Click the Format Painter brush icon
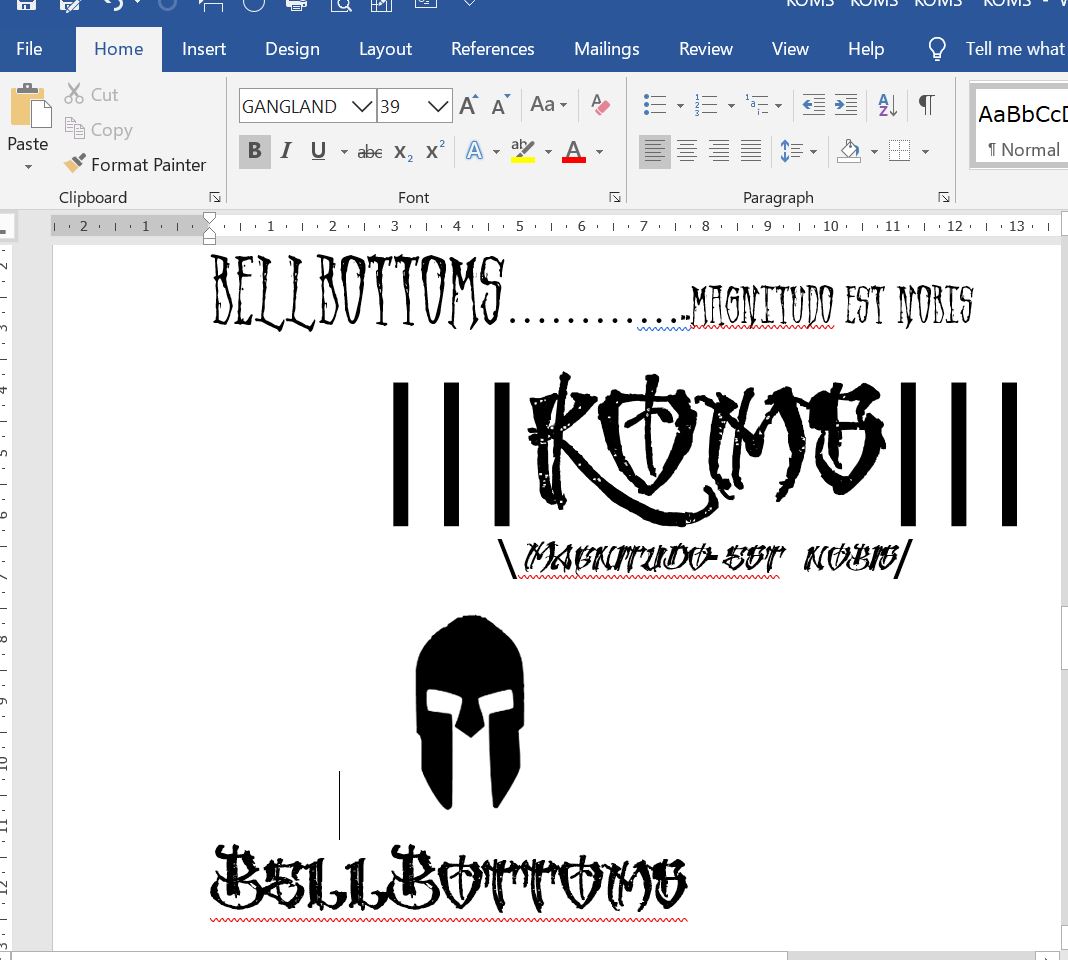The height and width of the screenshot is (960, 1068). point(75,164)
